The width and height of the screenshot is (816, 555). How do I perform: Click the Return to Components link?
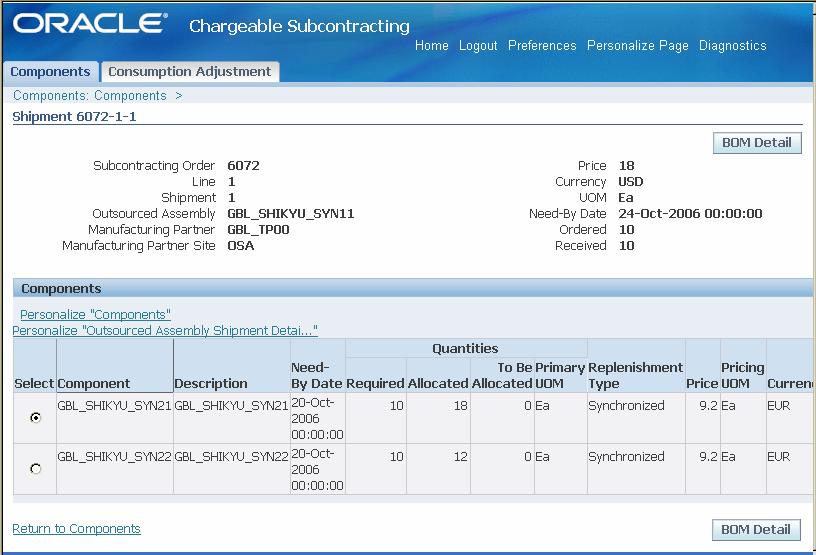coord(76,528)
